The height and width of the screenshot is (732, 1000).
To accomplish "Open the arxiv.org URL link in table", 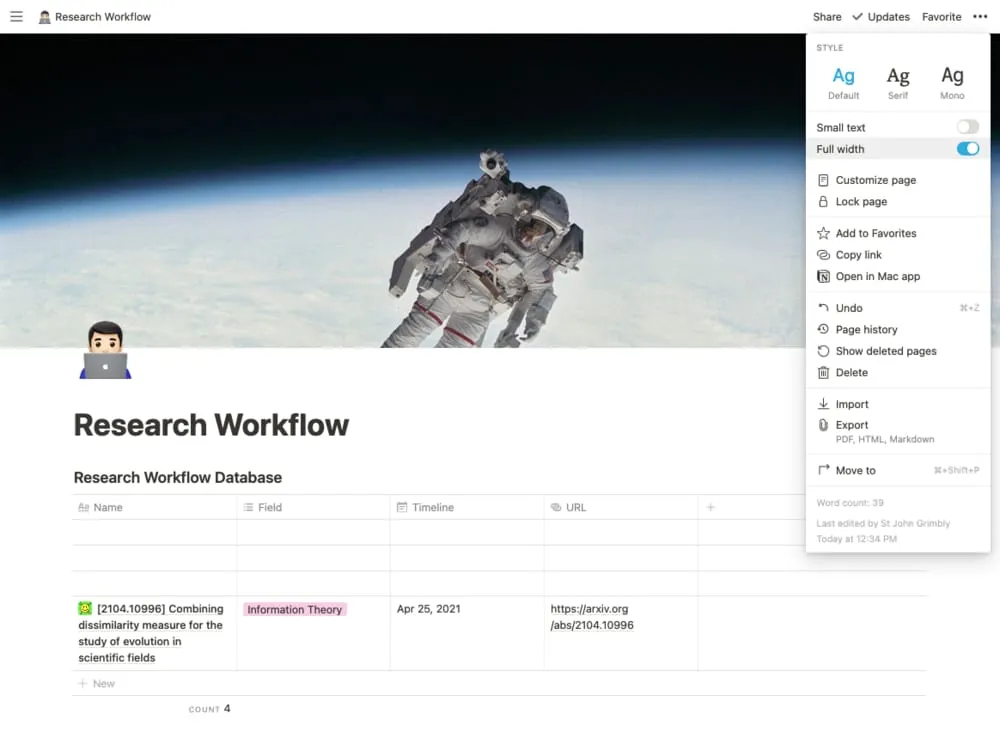I will 592,617.
